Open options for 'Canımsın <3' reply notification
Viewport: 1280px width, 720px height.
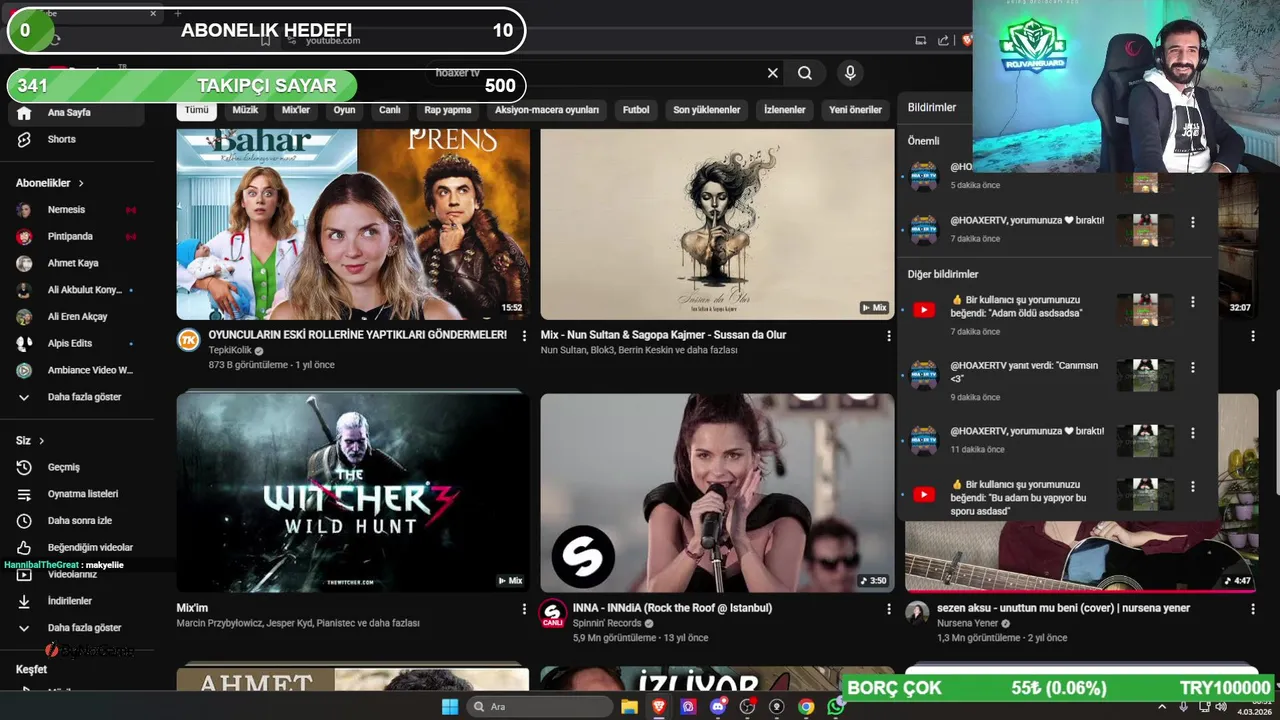point(1192,368)
